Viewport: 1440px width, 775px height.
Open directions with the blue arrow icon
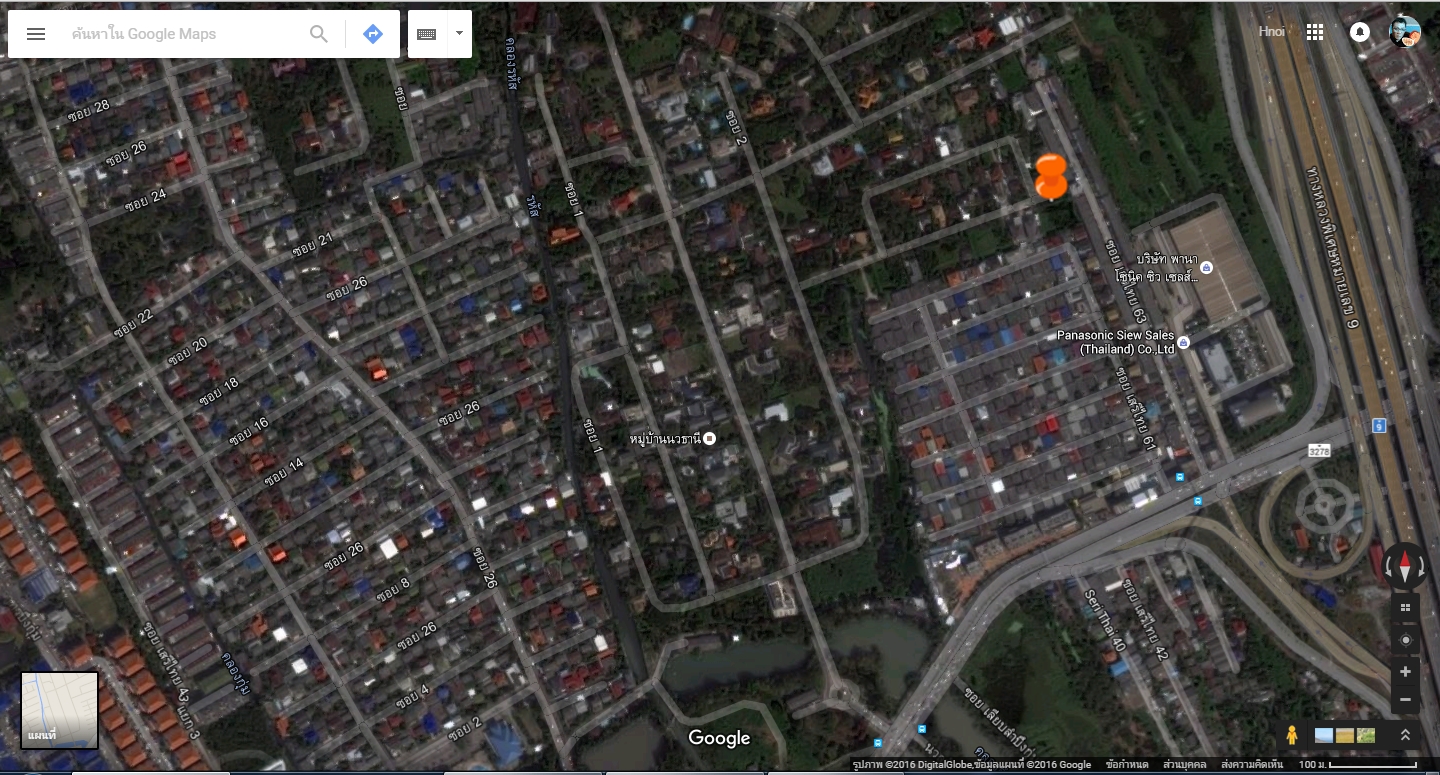pyautogui.click(x=373, y=34)
